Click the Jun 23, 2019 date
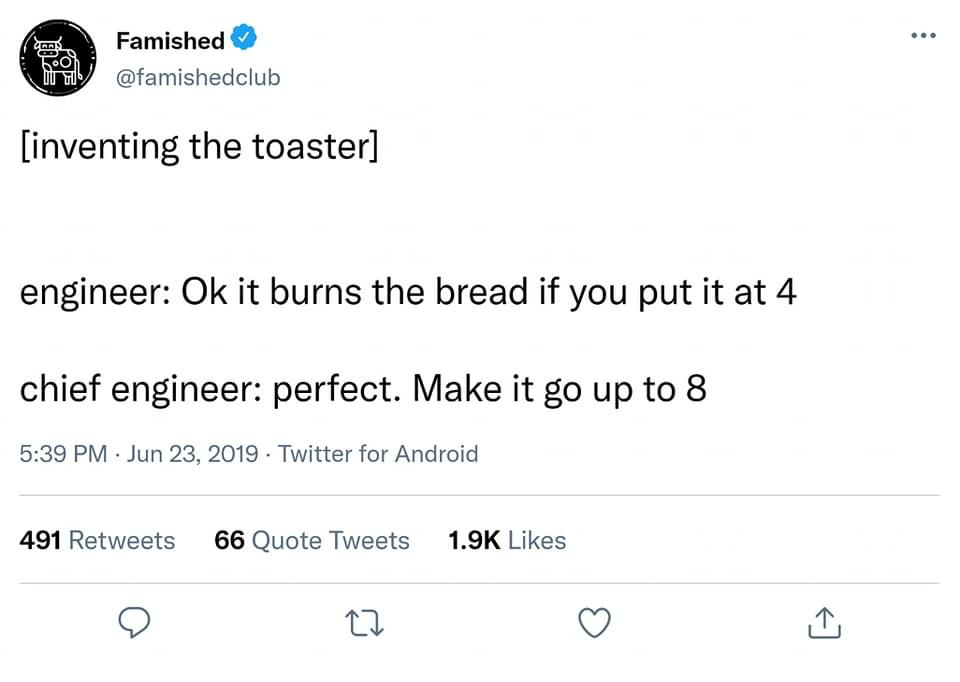 [195, 454]
